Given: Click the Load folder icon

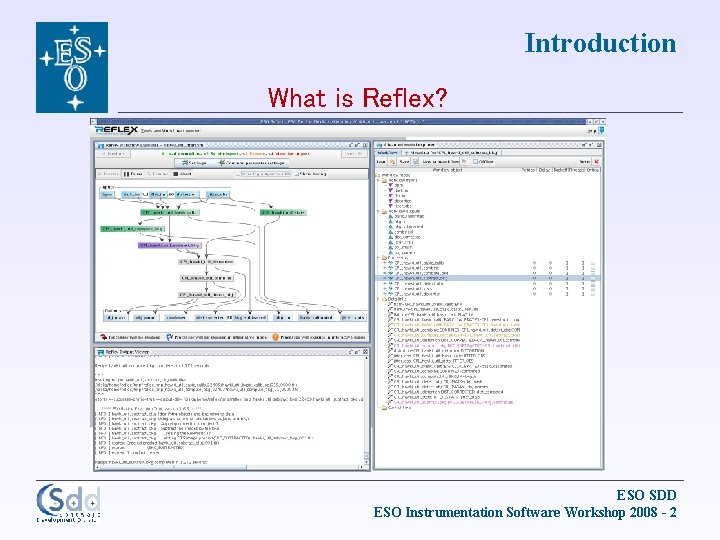Looking at the screenshot, I should pyautogui.click(x=393, y=162).
